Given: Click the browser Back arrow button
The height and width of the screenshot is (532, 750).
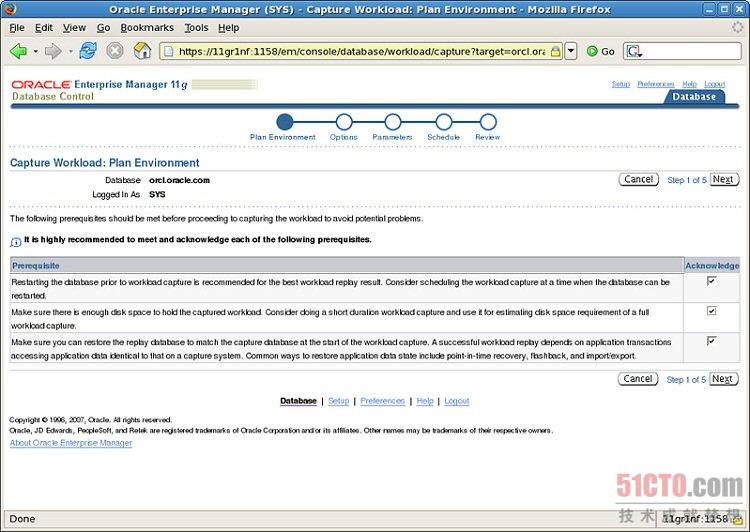Looking at the screenshot, I should click(x=19, y=51).
